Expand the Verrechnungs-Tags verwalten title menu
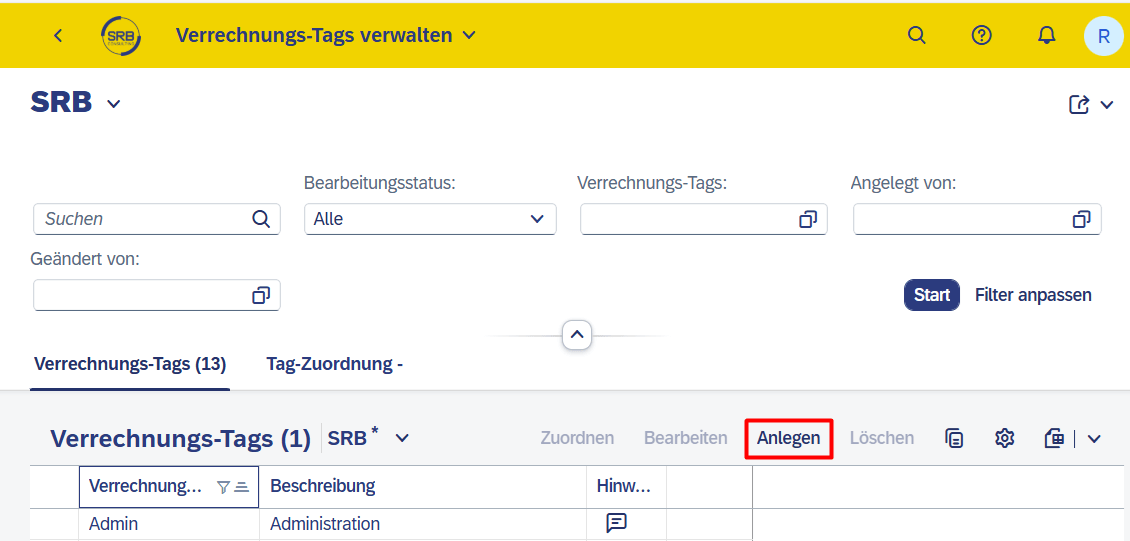1130x541 pixels. [x=469, y=35]
